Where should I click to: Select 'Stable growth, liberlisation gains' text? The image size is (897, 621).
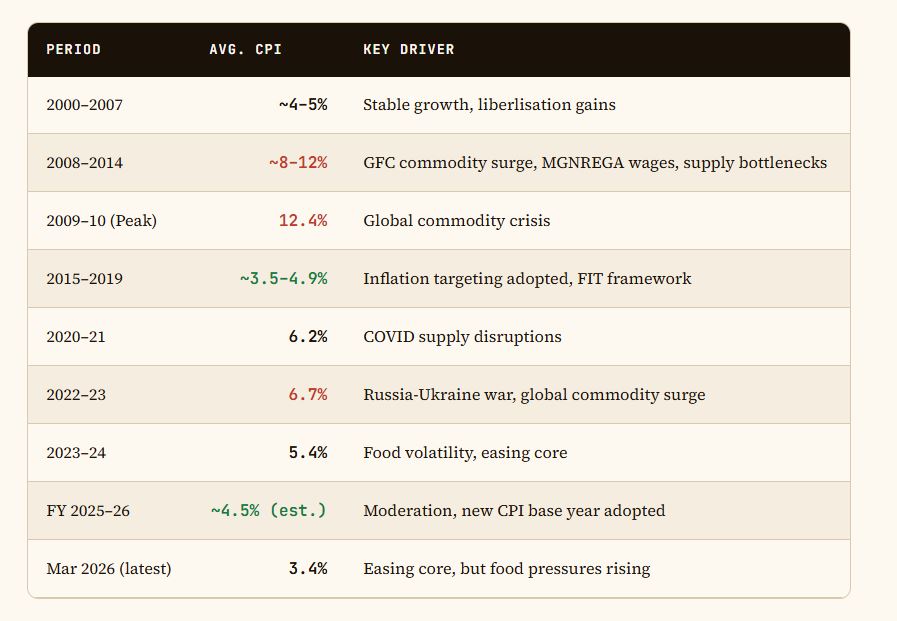click(489, 105)
